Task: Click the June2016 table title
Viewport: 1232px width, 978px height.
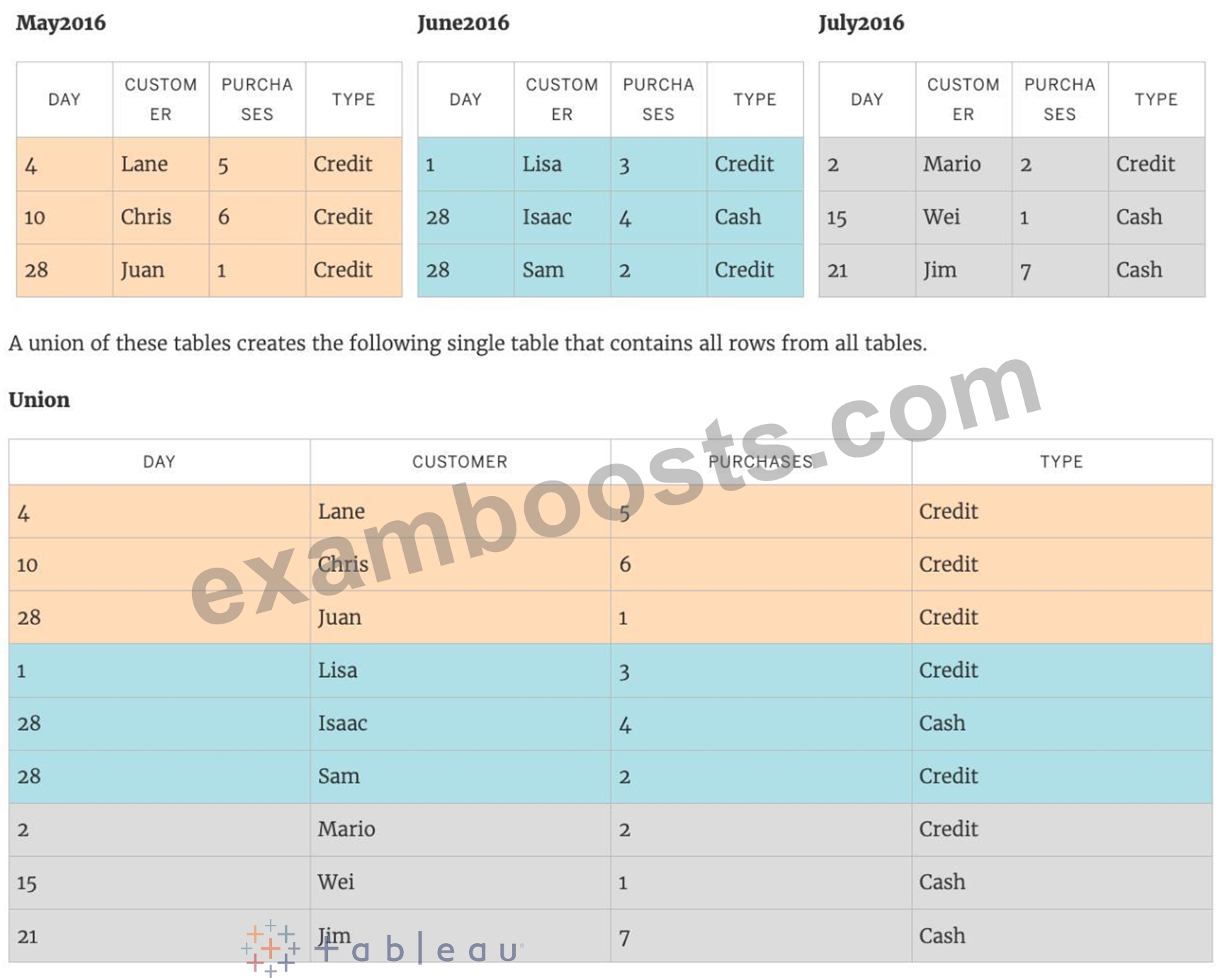Action: (463, 23)
